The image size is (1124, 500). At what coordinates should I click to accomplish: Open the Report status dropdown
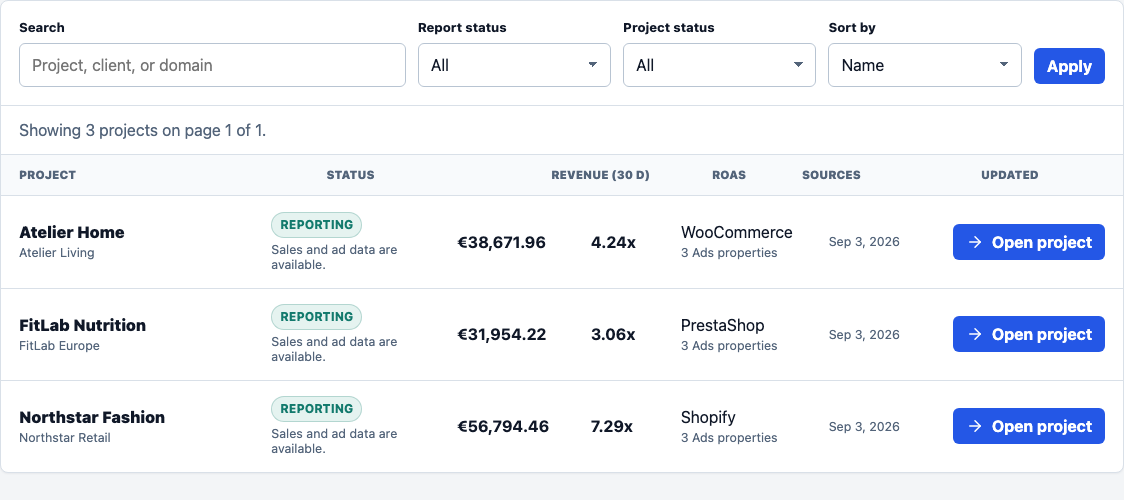pos(514,65)
